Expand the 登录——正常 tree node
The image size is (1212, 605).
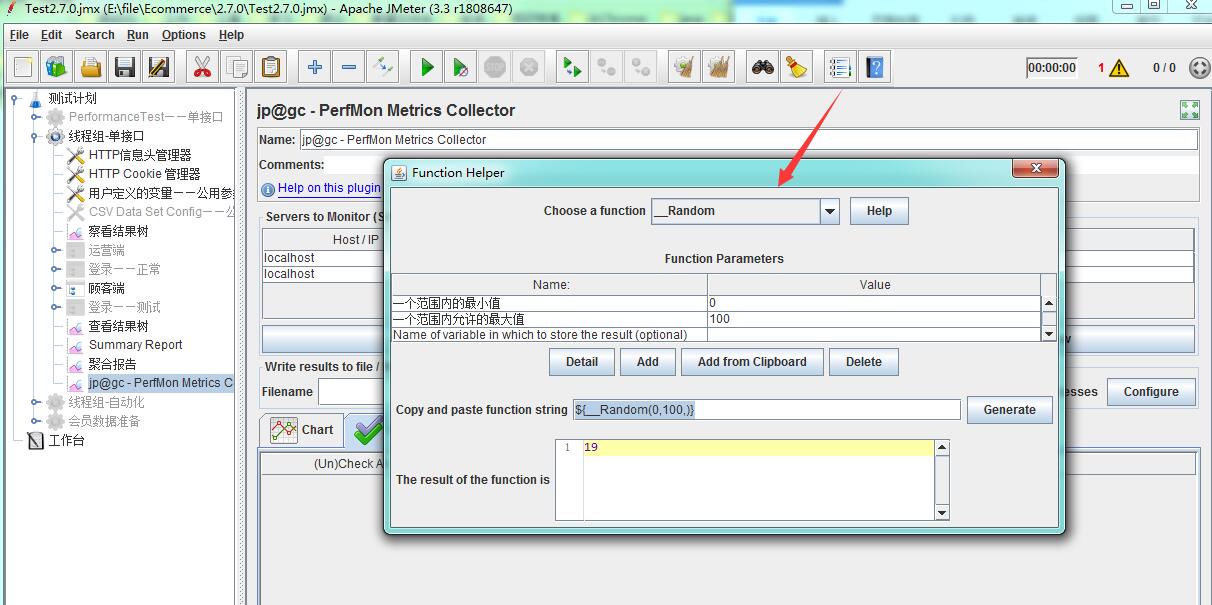pyautogui.click(x=56, y=270)
